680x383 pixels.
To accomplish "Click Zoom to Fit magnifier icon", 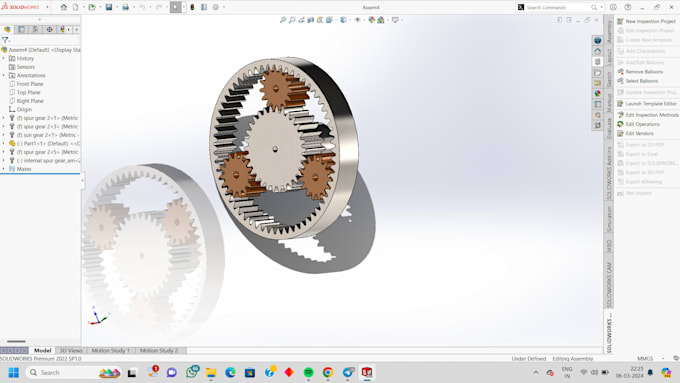I will pyautogui.click(x=283, y=20).
